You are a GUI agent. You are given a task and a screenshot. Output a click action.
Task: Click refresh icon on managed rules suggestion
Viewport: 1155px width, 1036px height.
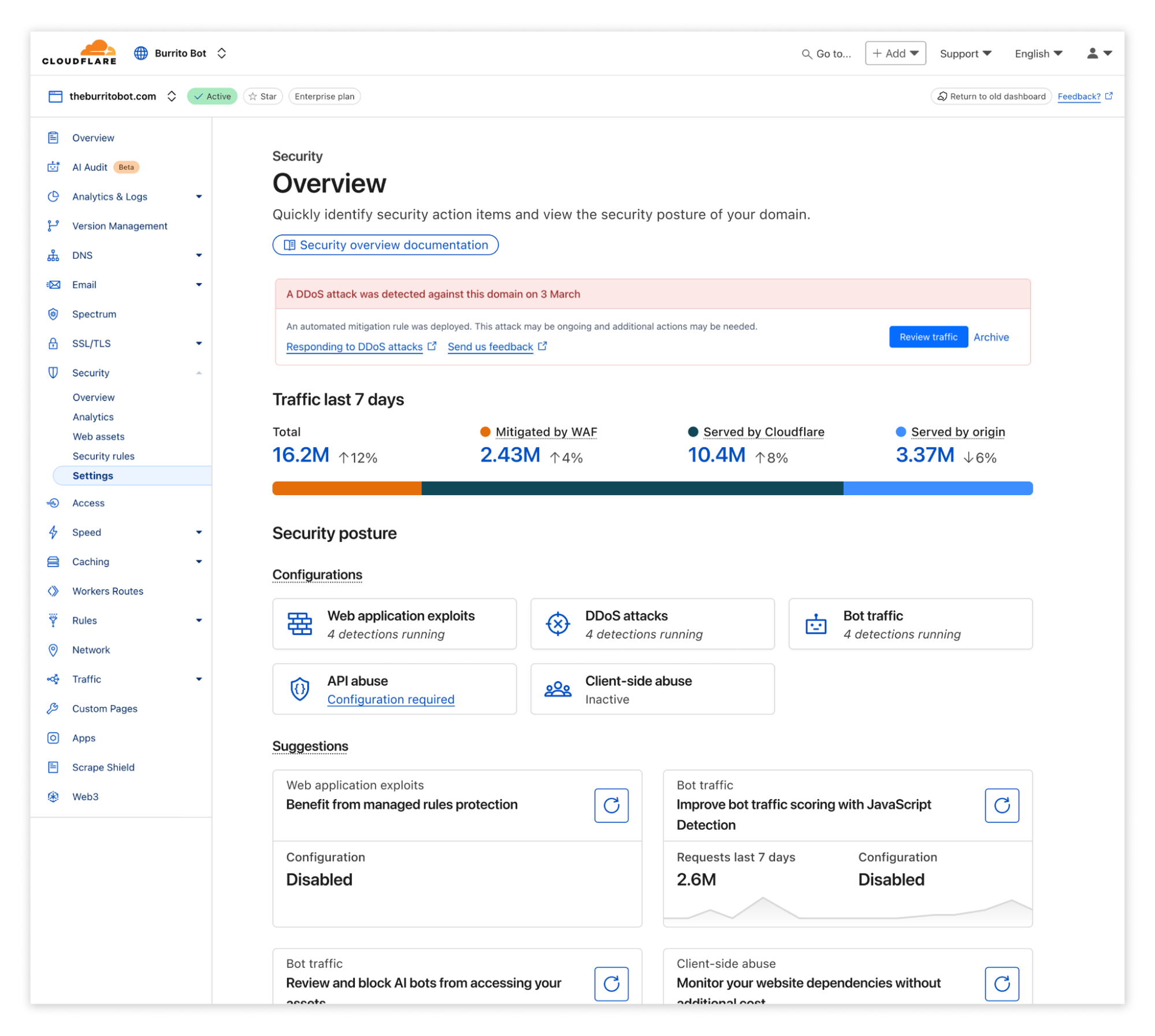click(x=612, y=807)
